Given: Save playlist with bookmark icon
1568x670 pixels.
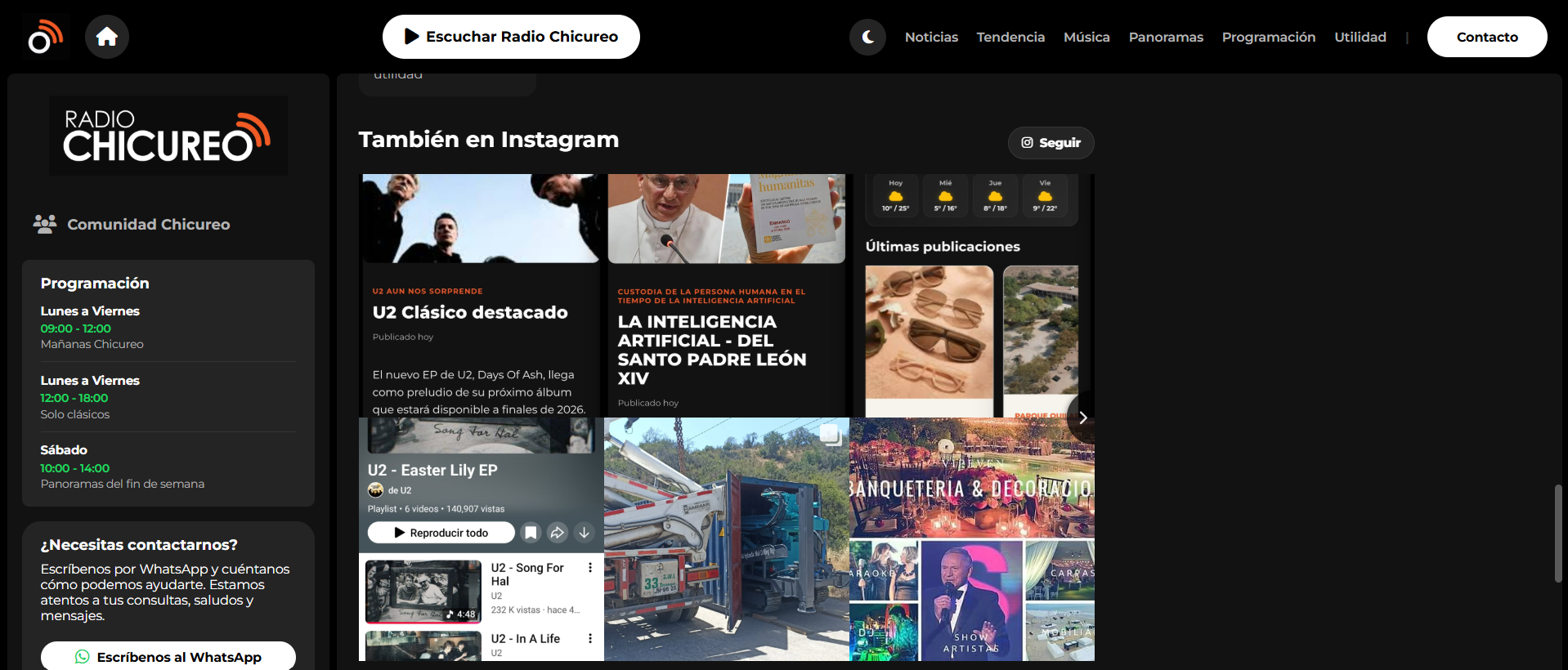Looking at the screenshot, I should pos(531,533).
